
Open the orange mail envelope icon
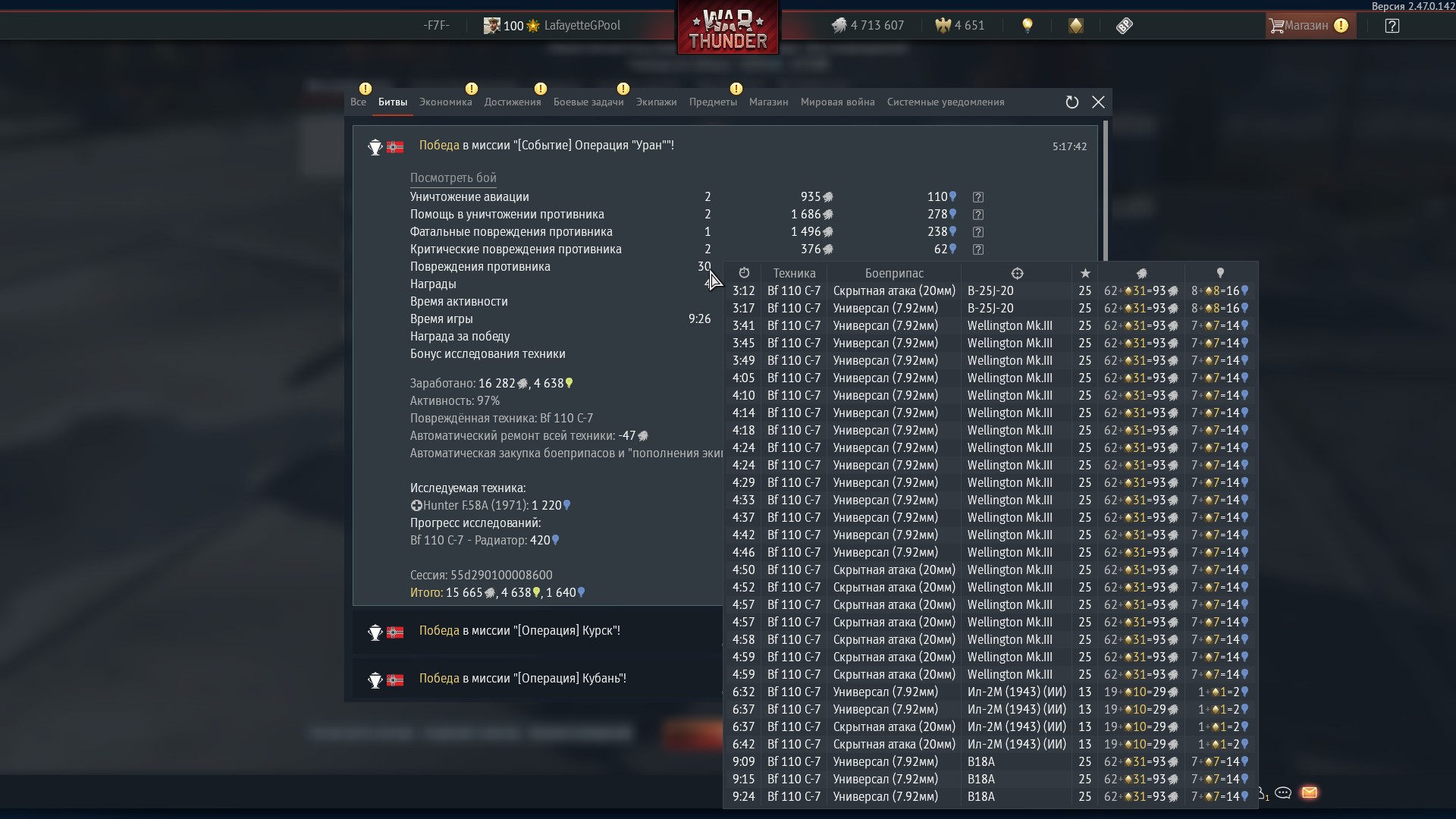click(x=1310, y=792)
